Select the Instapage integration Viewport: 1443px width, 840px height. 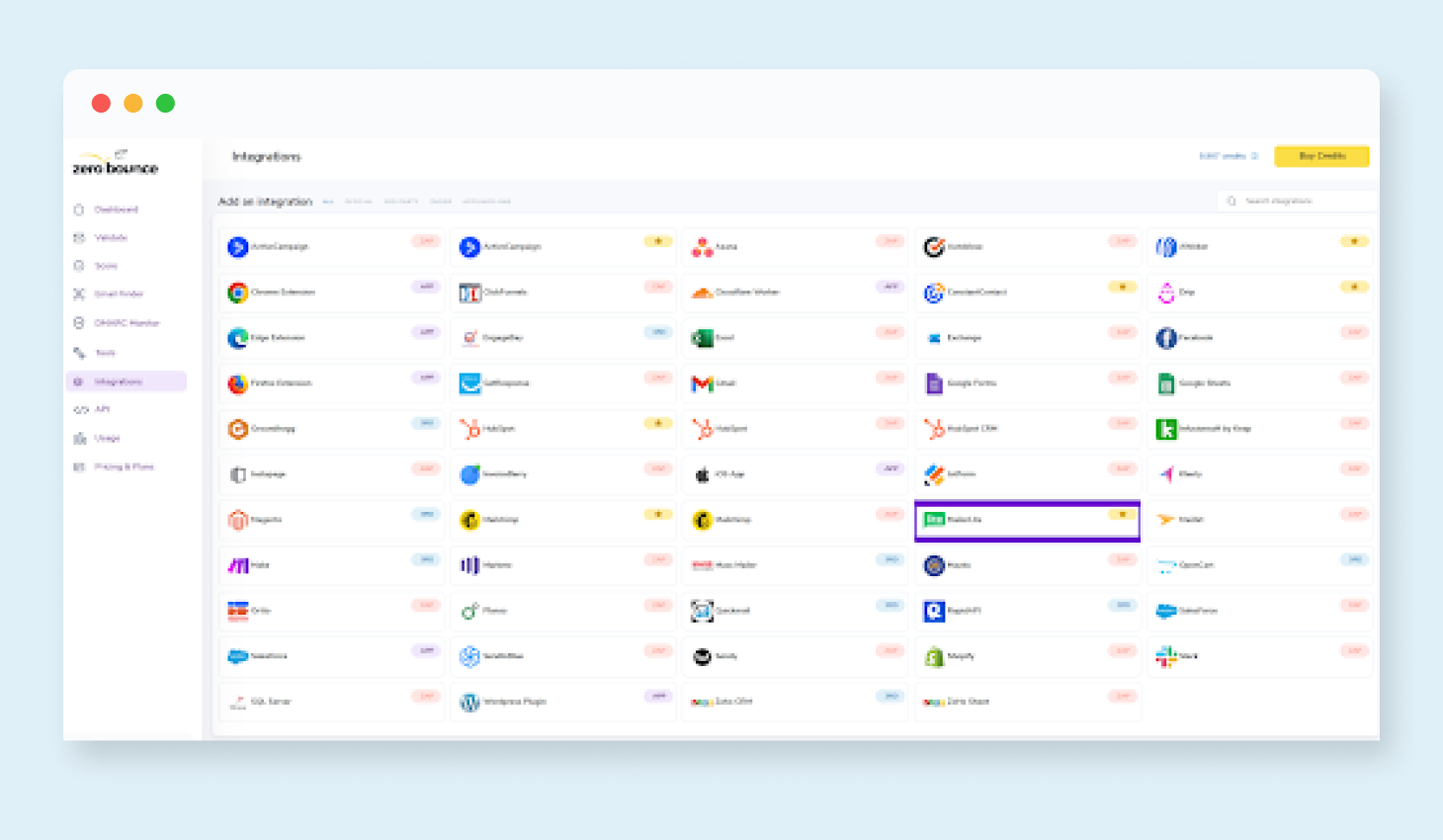329,474
